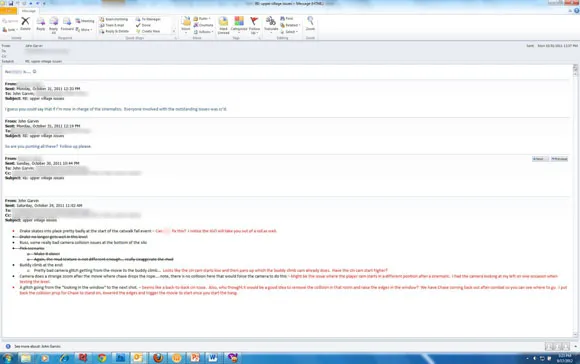580x364 pixels.
Task: Apply the To Manager quick step
Action: (x=148, y=19)
